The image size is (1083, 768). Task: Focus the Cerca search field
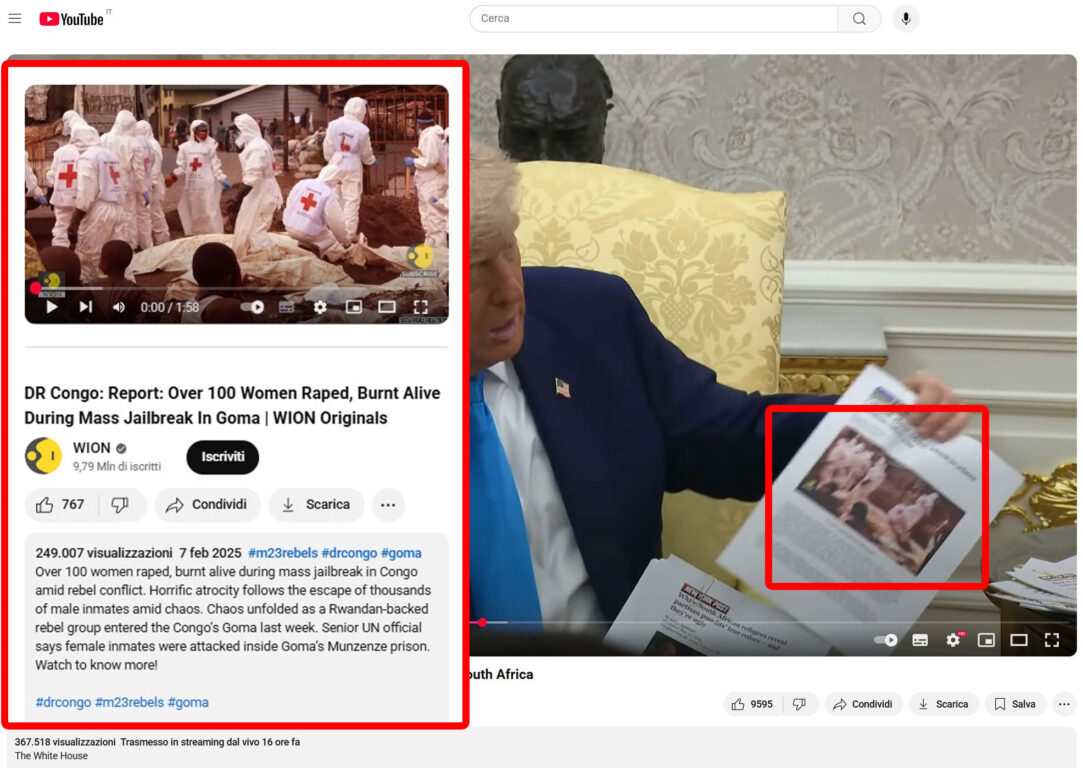pyautogui.click(x=653, y=19)
